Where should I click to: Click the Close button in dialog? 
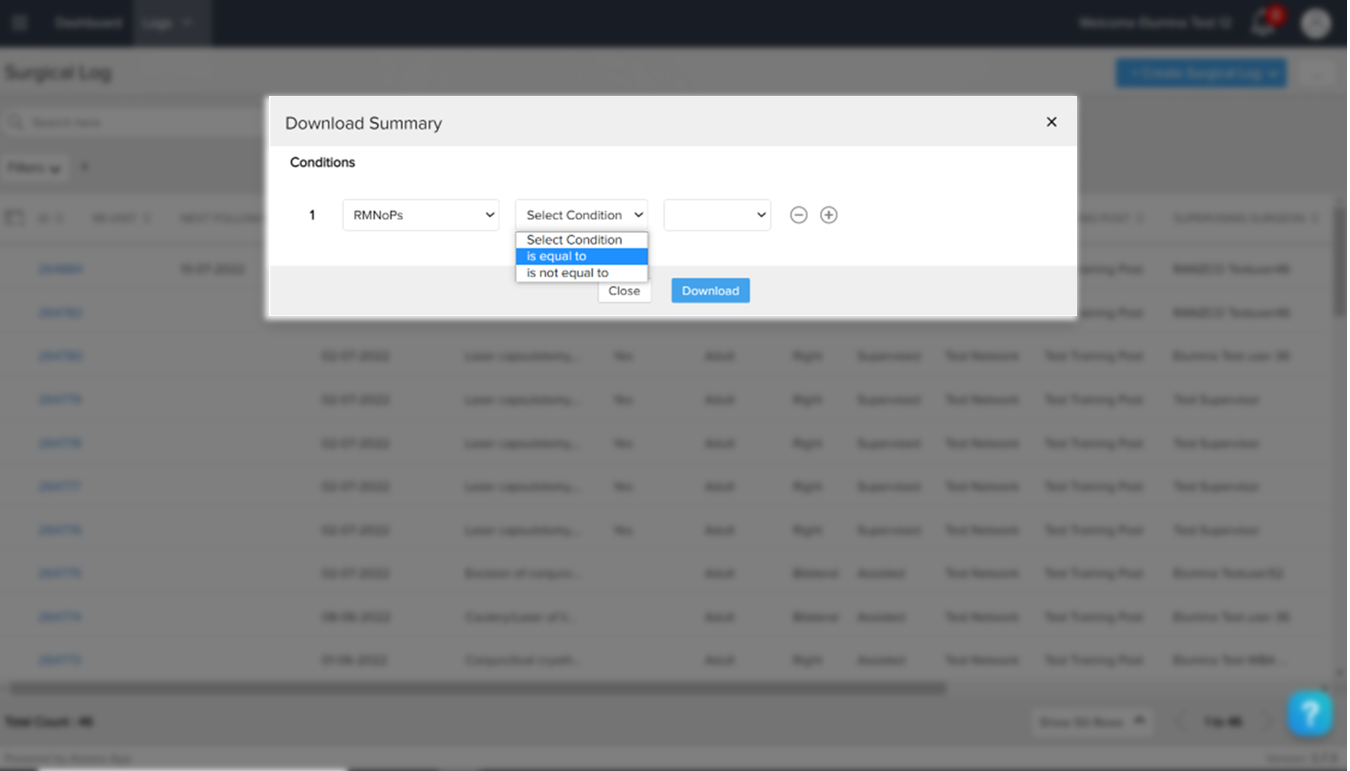click(624, 291)
